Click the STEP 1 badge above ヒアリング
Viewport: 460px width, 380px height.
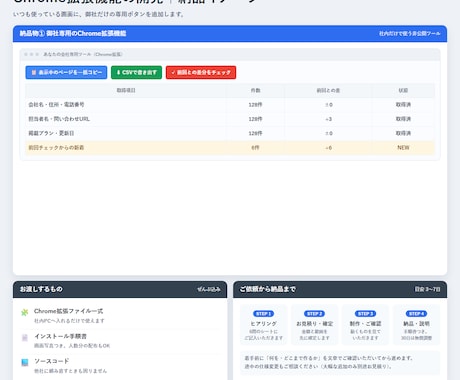coord(263,314)
